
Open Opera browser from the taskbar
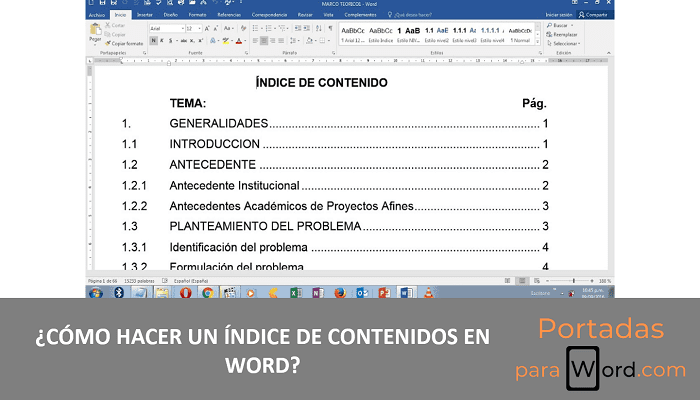(186, 293)
